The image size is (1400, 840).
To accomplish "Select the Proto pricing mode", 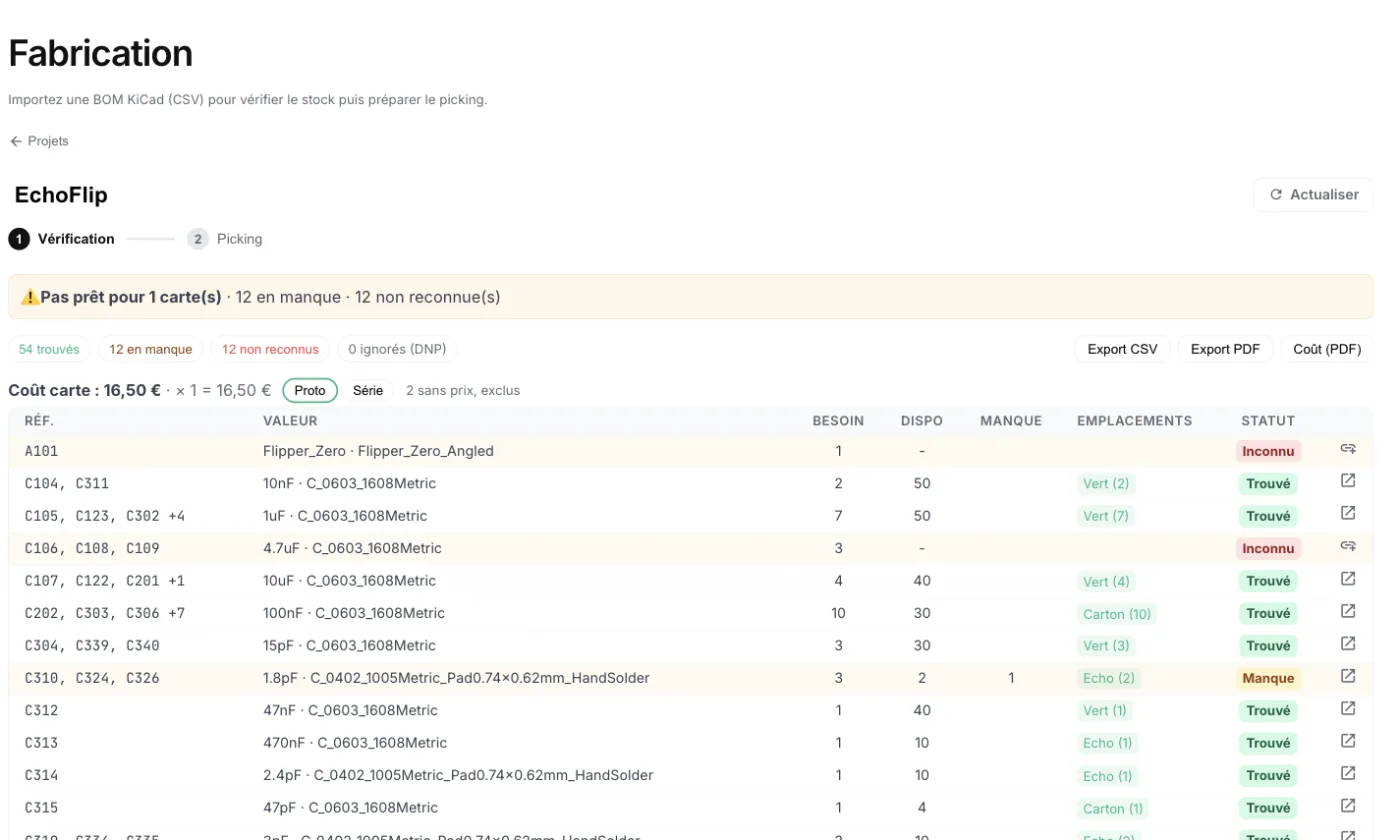I will (310, 390).
